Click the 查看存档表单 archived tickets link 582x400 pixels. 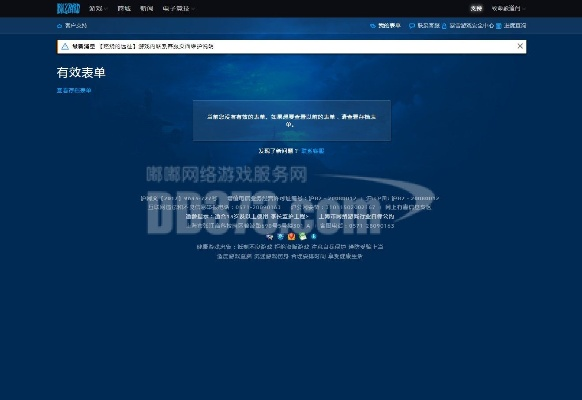click(74, 90)
